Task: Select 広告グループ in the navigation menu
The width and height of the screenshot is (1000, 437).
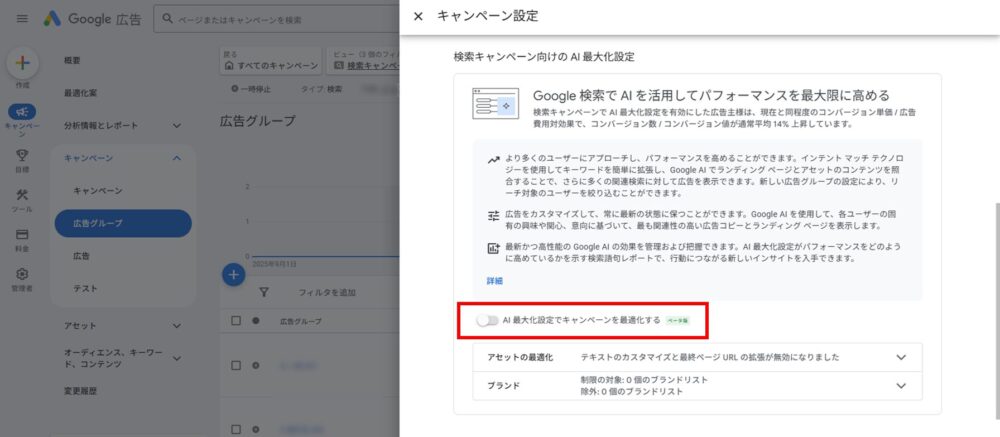Action: point(123,223)
